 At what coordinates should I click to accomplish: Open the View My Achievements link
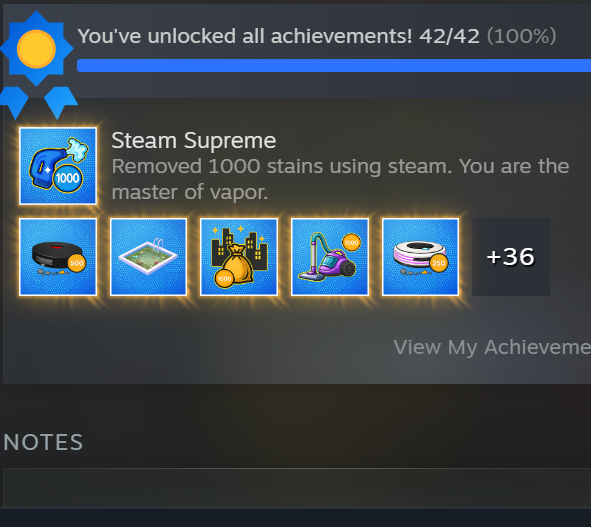tap(492, 347)
